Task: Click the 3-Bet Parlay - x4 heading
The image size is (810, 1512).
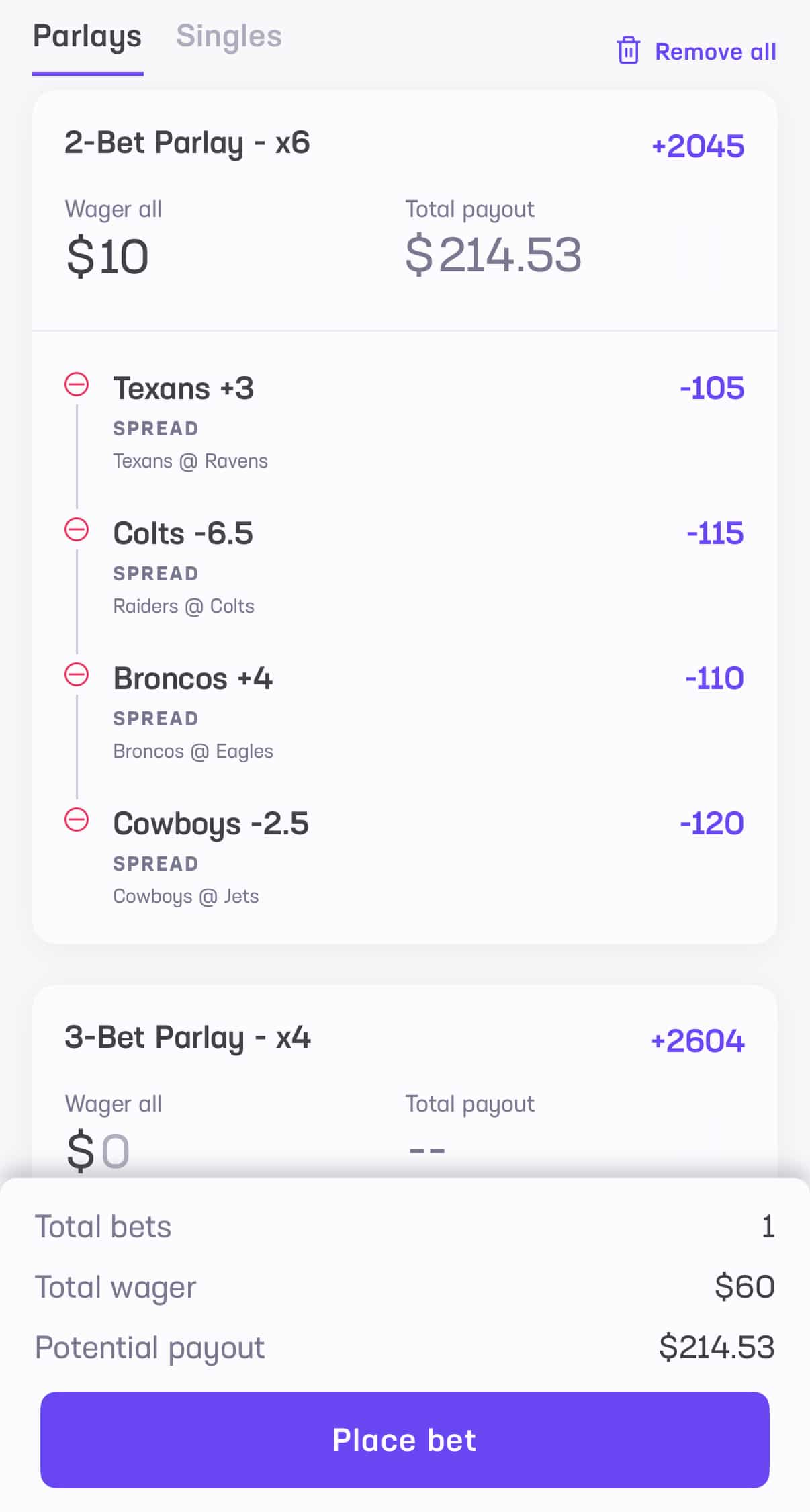Action: (x=187, y=1038)
